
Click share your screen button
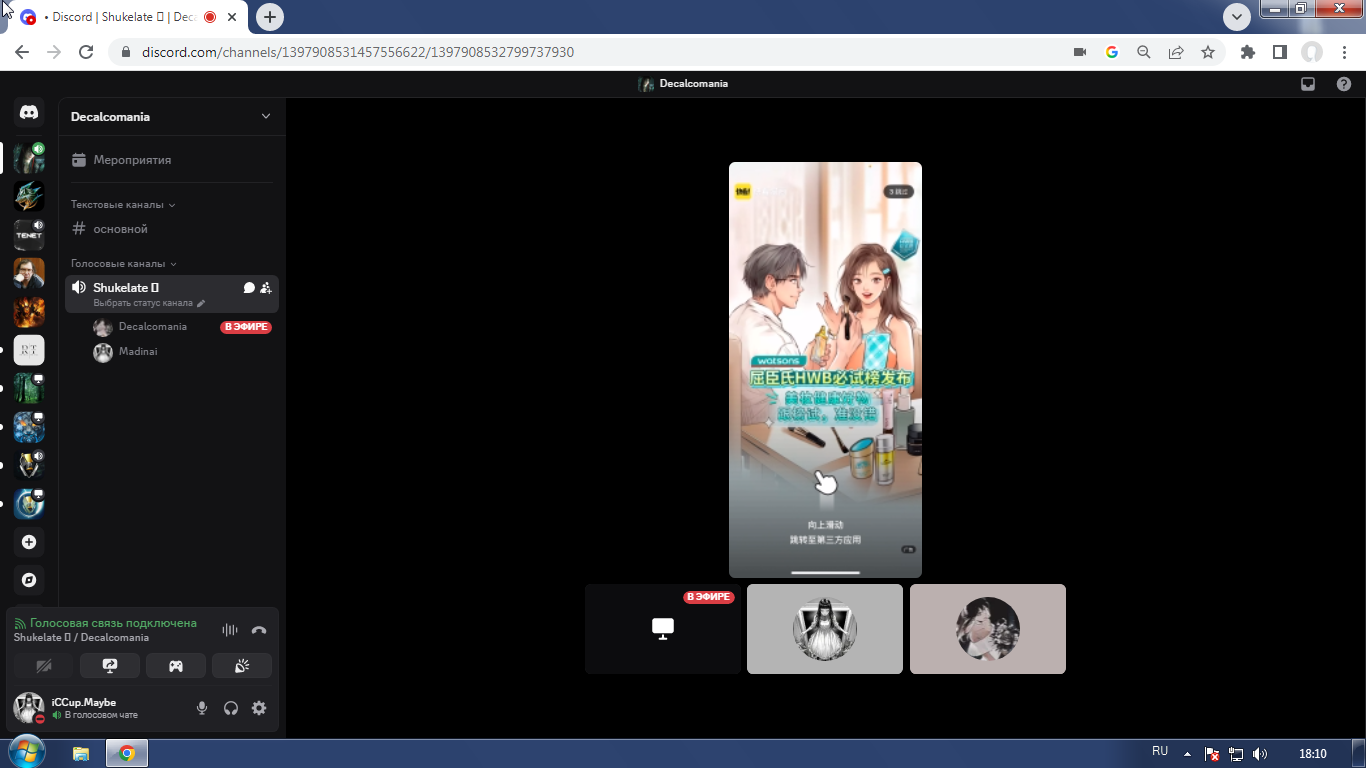pyautogui.click(x=110, y=666)
